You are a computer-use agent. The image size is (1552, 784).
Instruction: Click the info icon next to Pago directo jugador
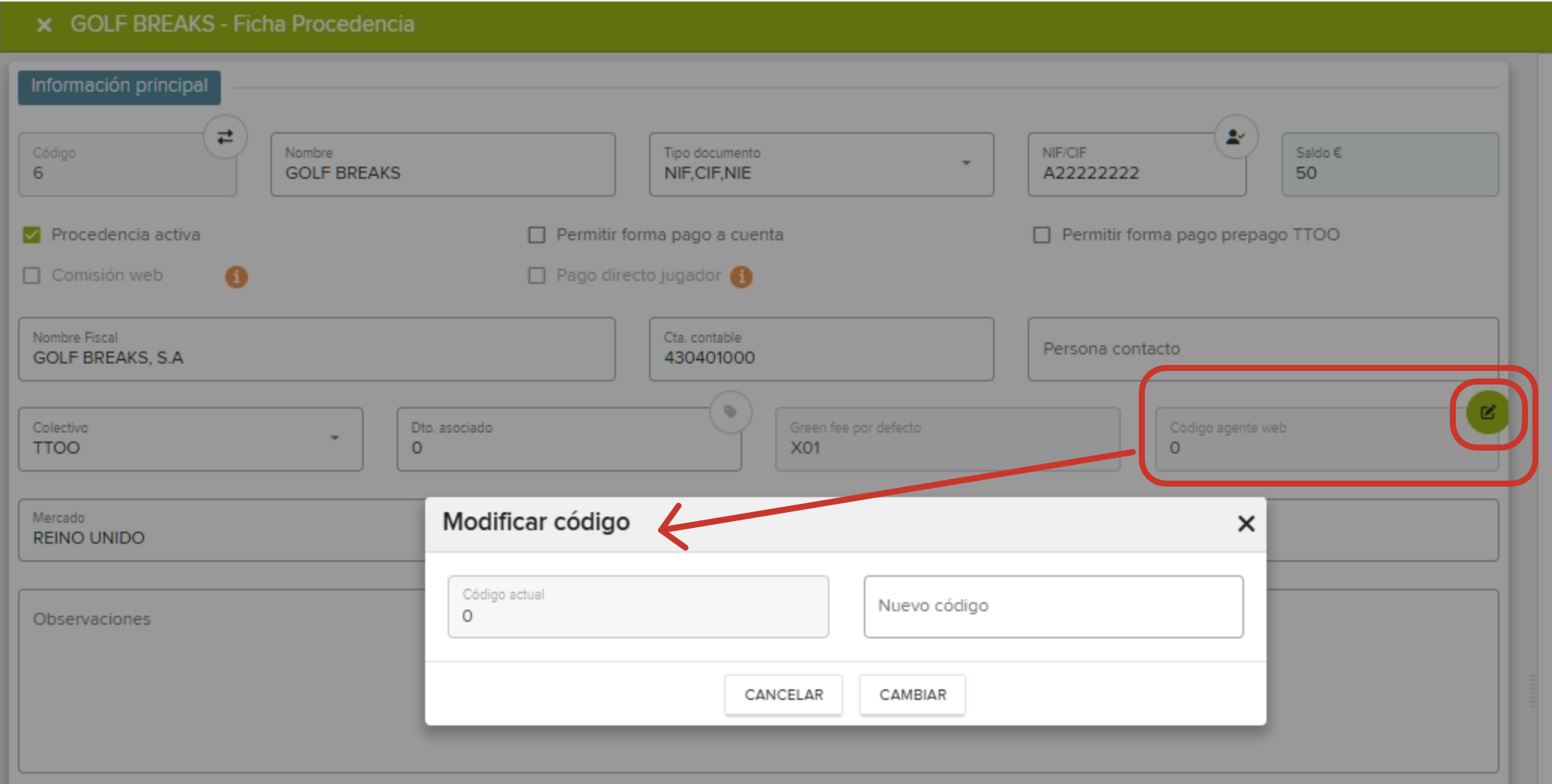741,276
